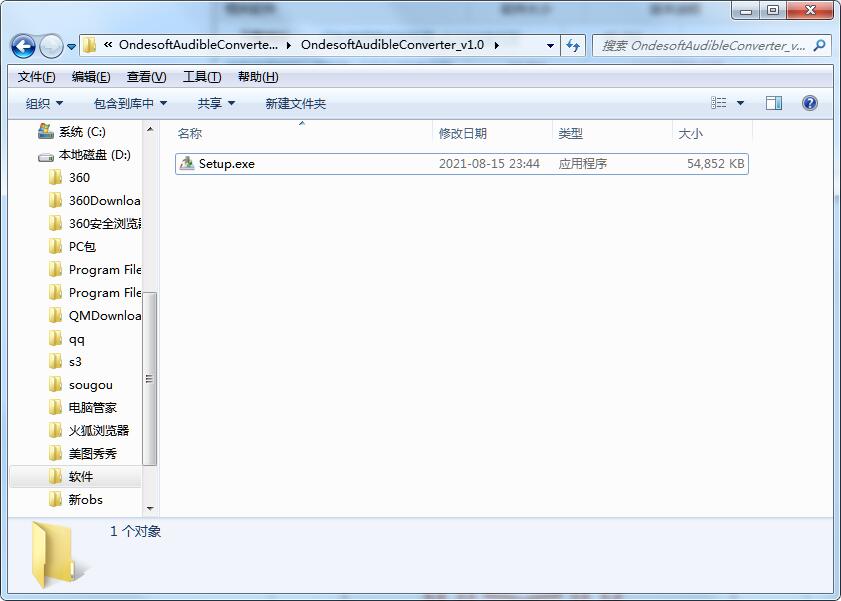Viewport: 841px width, 601px height.
Task: Expand arrow after OndesoftAudibleConverter_v1.0 breadcrumb
Action: (497, 46)
